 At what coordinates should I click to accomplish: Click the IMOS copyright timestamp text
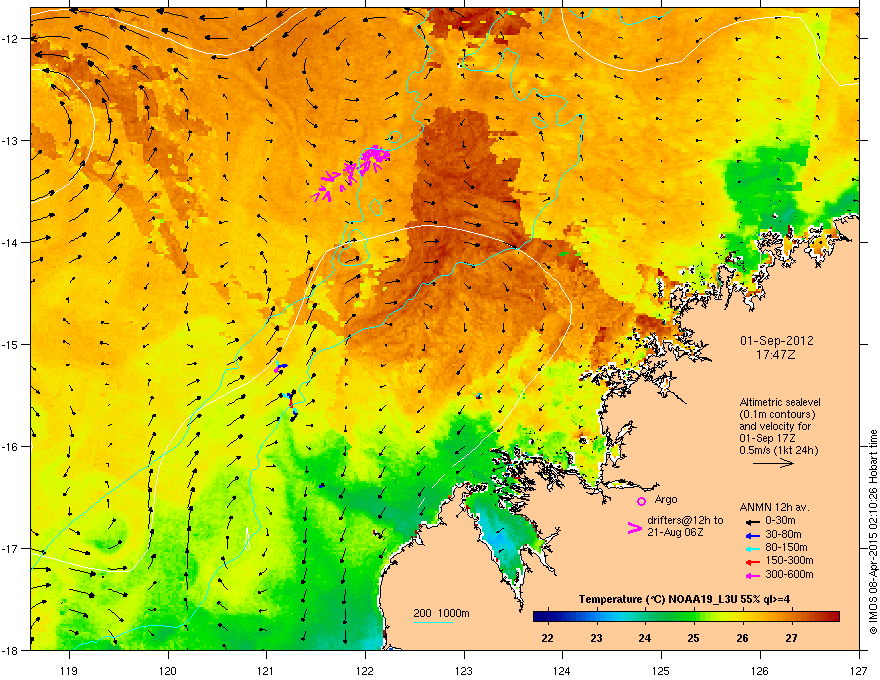point(873,532)
